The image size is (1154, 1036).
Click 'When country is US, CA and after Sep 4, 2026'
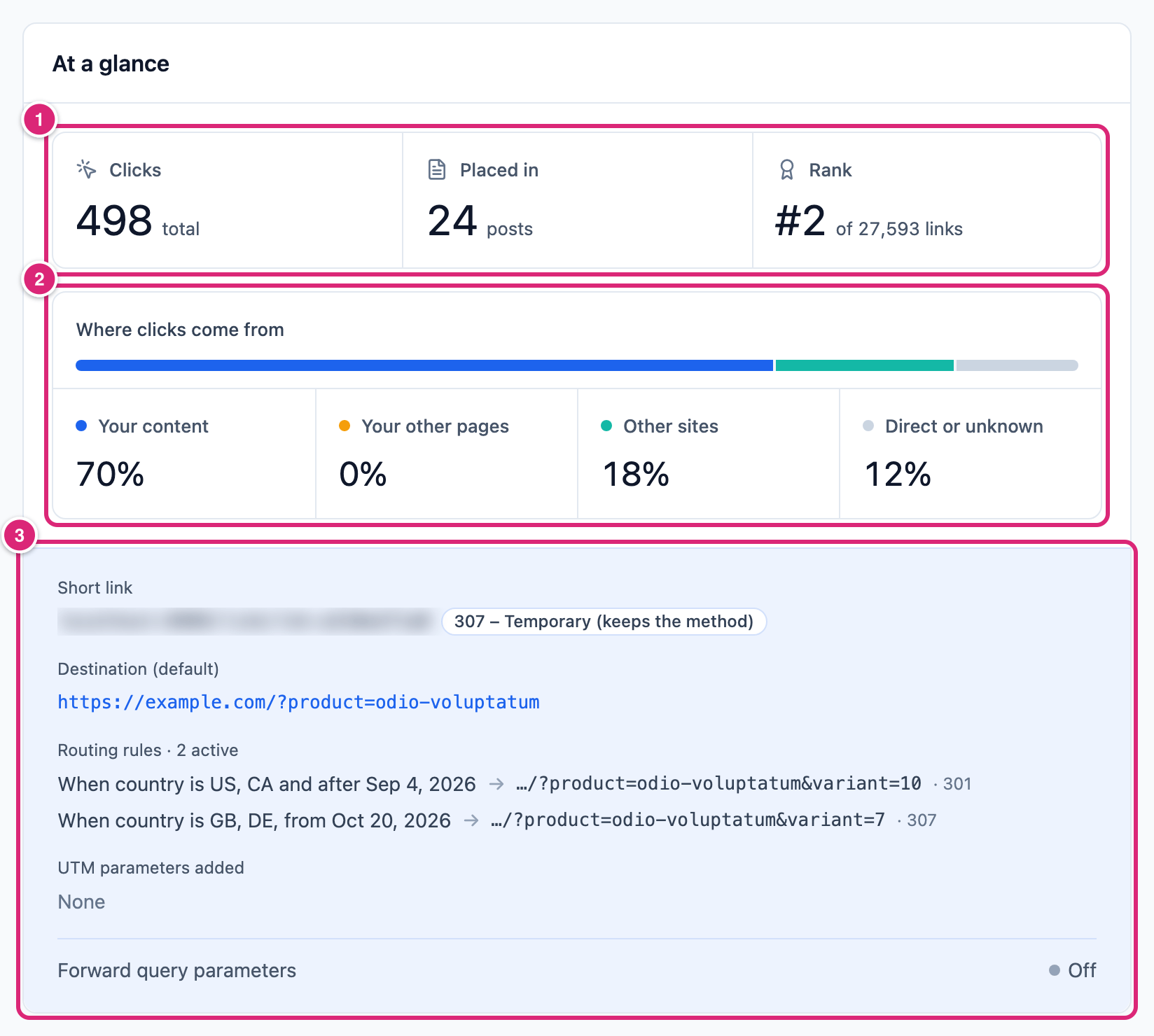(267, 784)
